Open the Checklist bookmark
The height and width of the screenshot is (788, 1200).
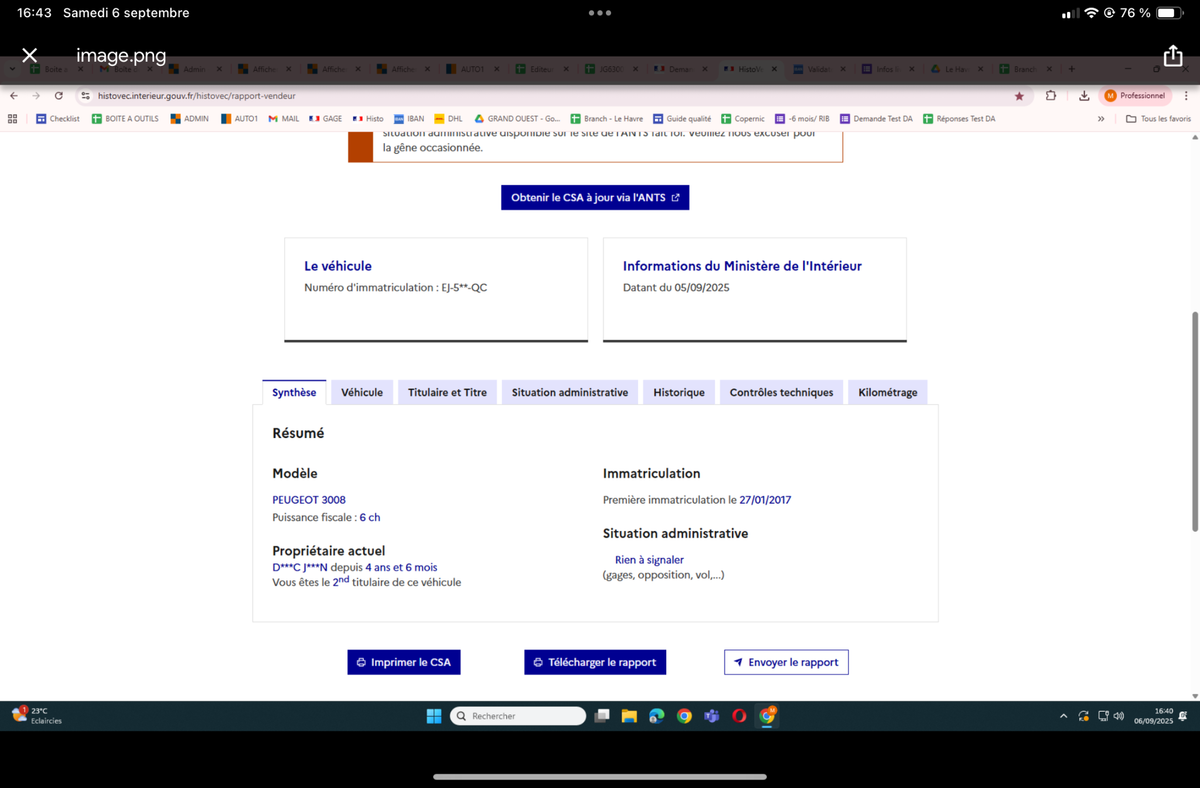click(58, 118)
